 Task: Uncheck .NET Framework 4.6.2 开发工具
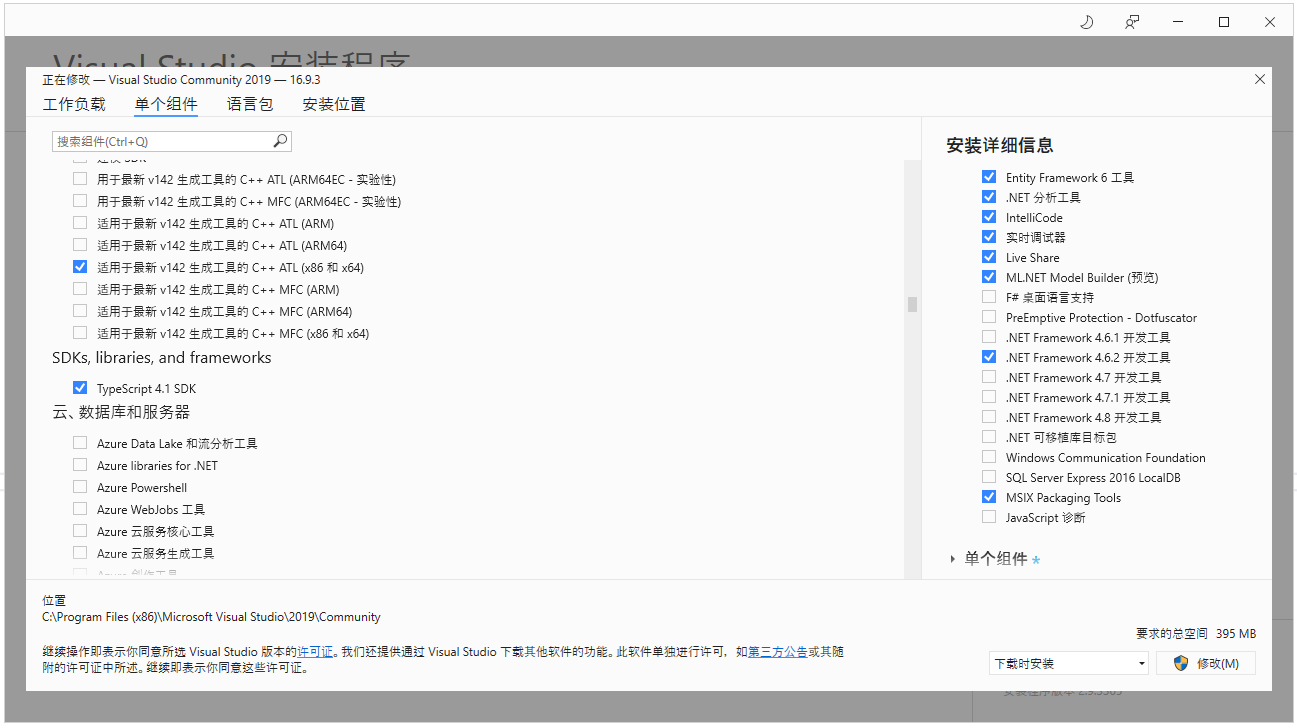coord(989,357)
